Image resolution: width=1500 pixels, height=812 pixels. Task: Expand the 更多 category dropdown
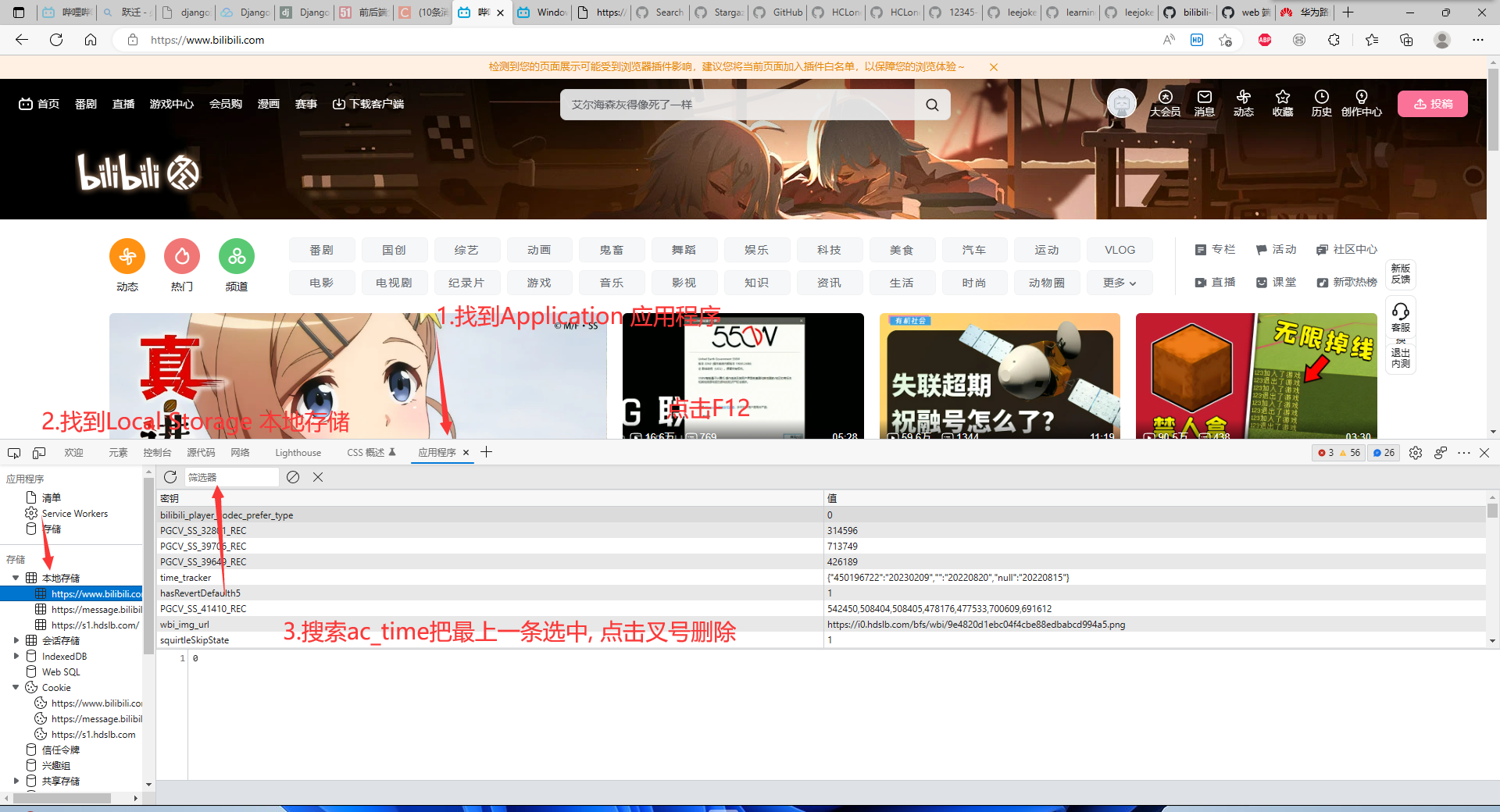click(x=1119, y=283)
